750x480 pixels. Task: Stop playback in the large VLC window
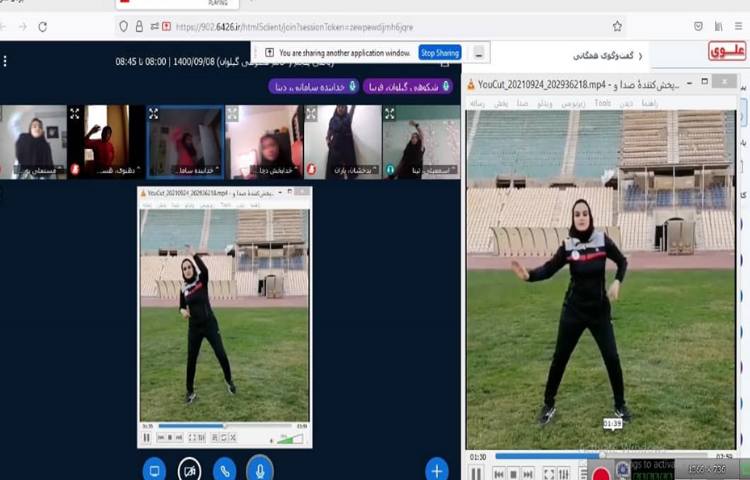(513, 474)
